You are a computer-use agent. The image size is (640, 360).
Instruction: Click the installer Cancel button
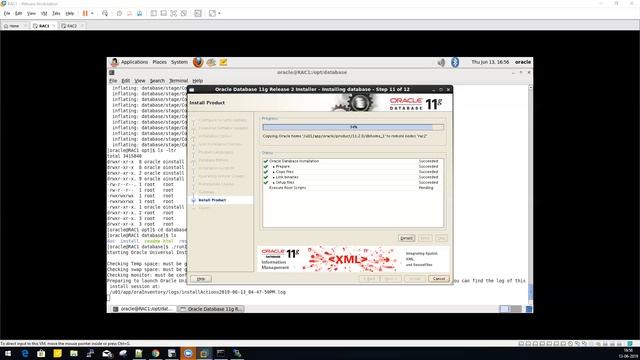tap(439, 278)
